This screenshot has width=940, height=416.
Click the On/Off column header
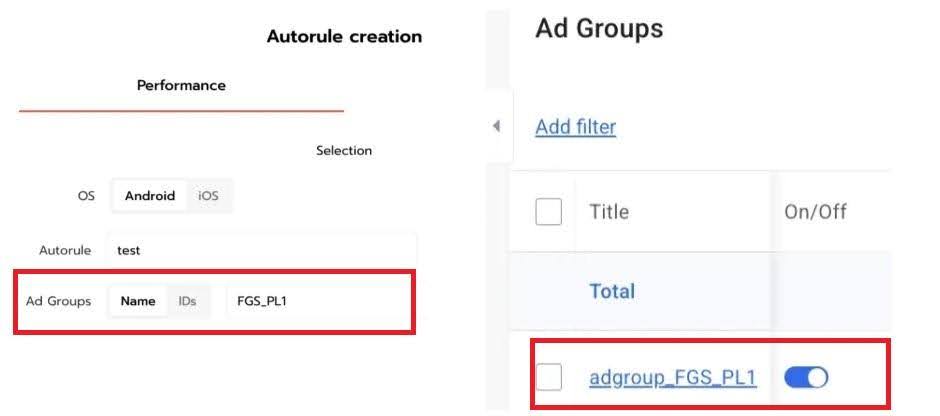(x=815, y=212)
